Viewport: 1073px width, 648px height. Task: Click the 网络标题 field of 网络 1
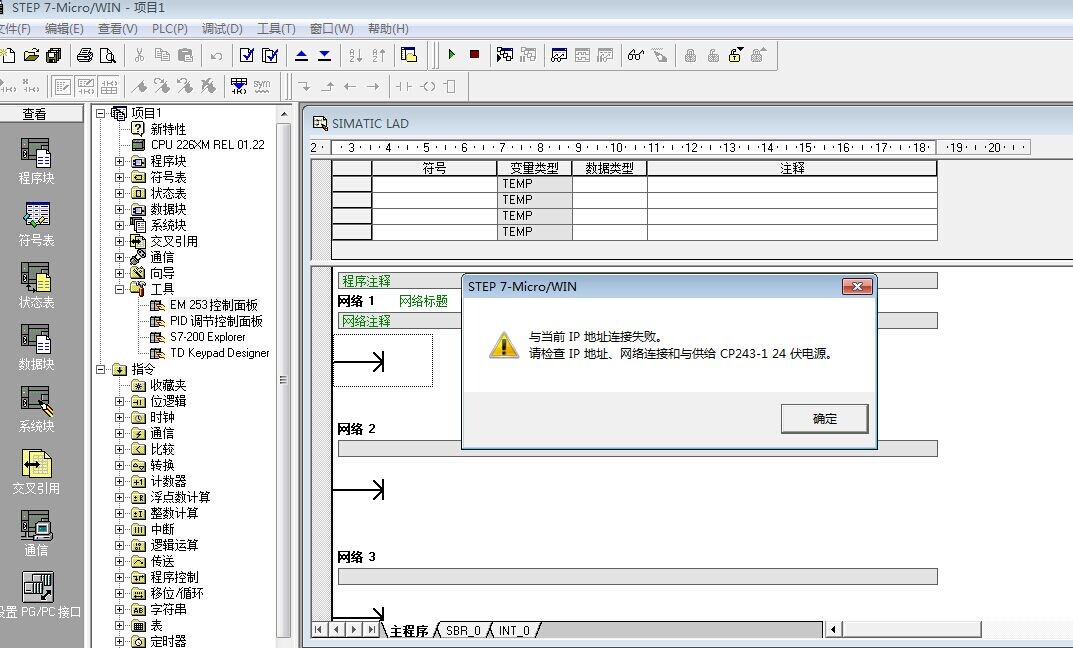(423, 301)
